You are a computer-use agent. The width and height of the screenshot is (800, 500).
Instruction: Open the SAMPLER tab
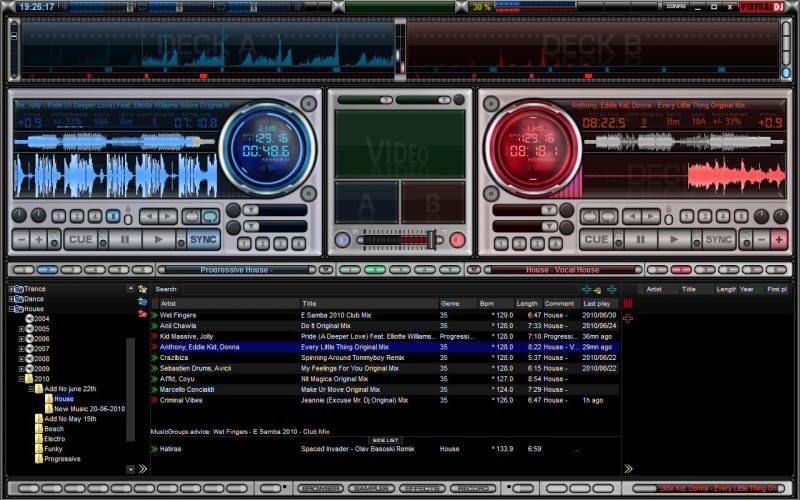pyautogui.click(x=371, y=488)
